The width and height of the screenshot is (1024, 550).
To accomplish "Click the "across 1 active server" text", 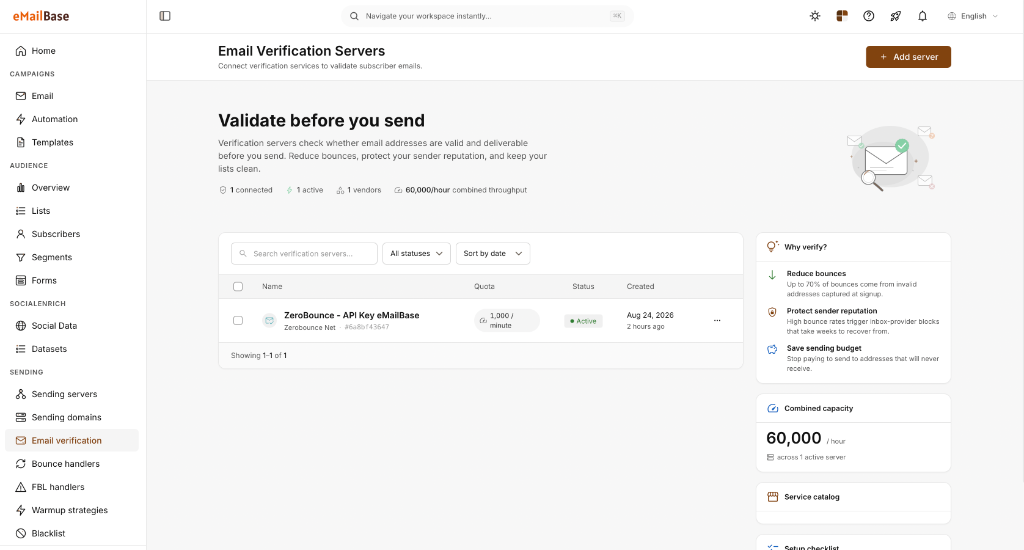I will [811, 457].
